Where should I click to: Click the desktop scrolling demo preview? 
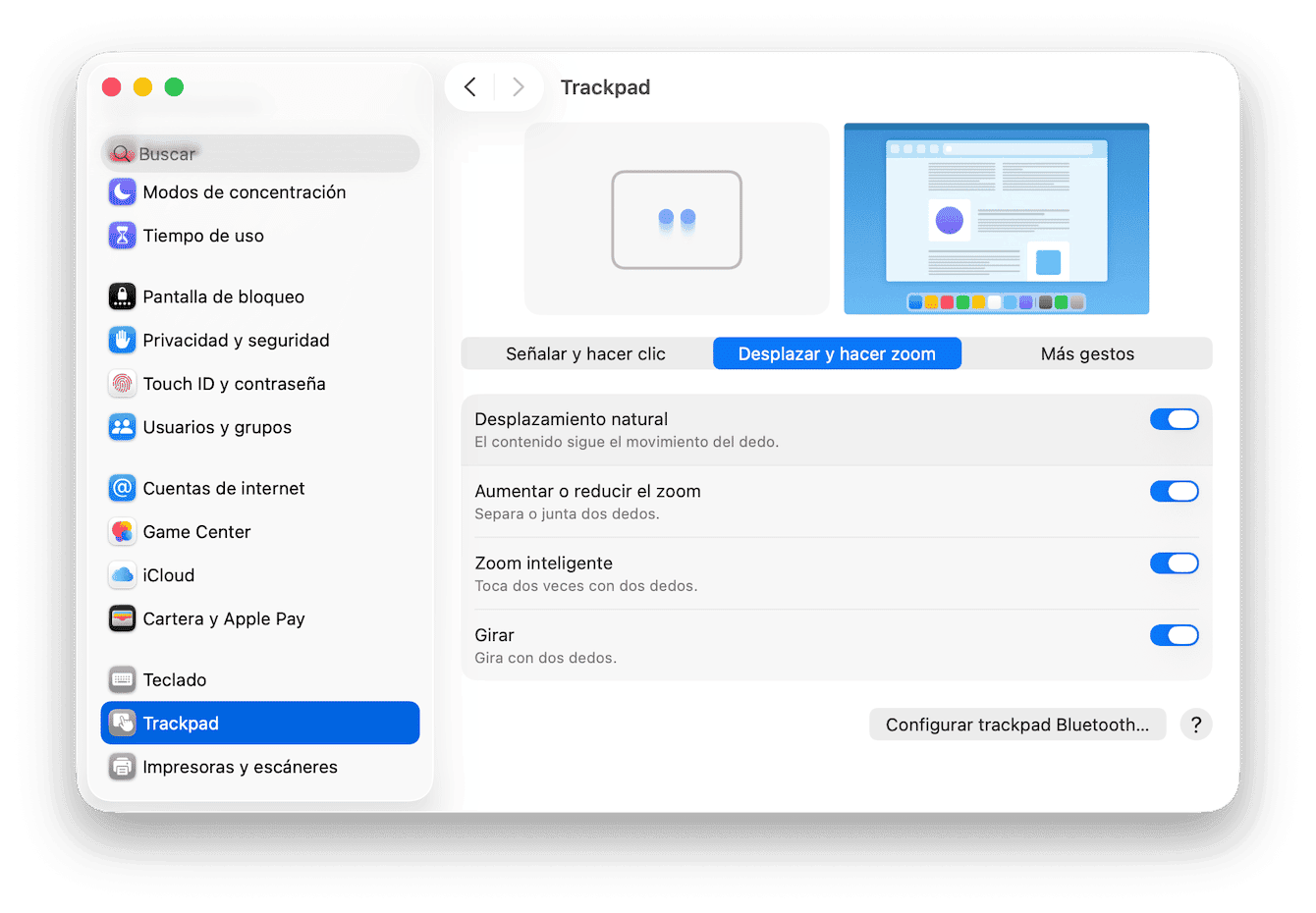tap(997, 219)
